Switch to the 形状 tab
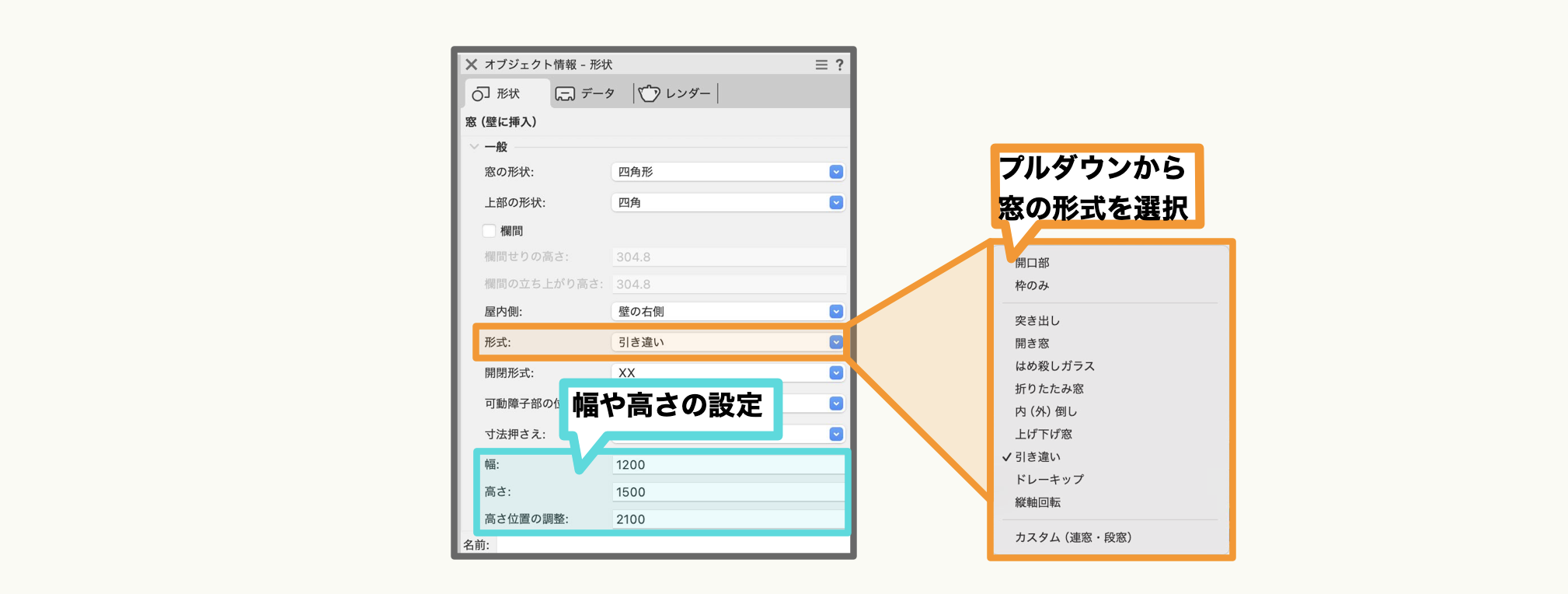Image resolution: width=1568 pixels, height=594 pixels. click(498, 93)
